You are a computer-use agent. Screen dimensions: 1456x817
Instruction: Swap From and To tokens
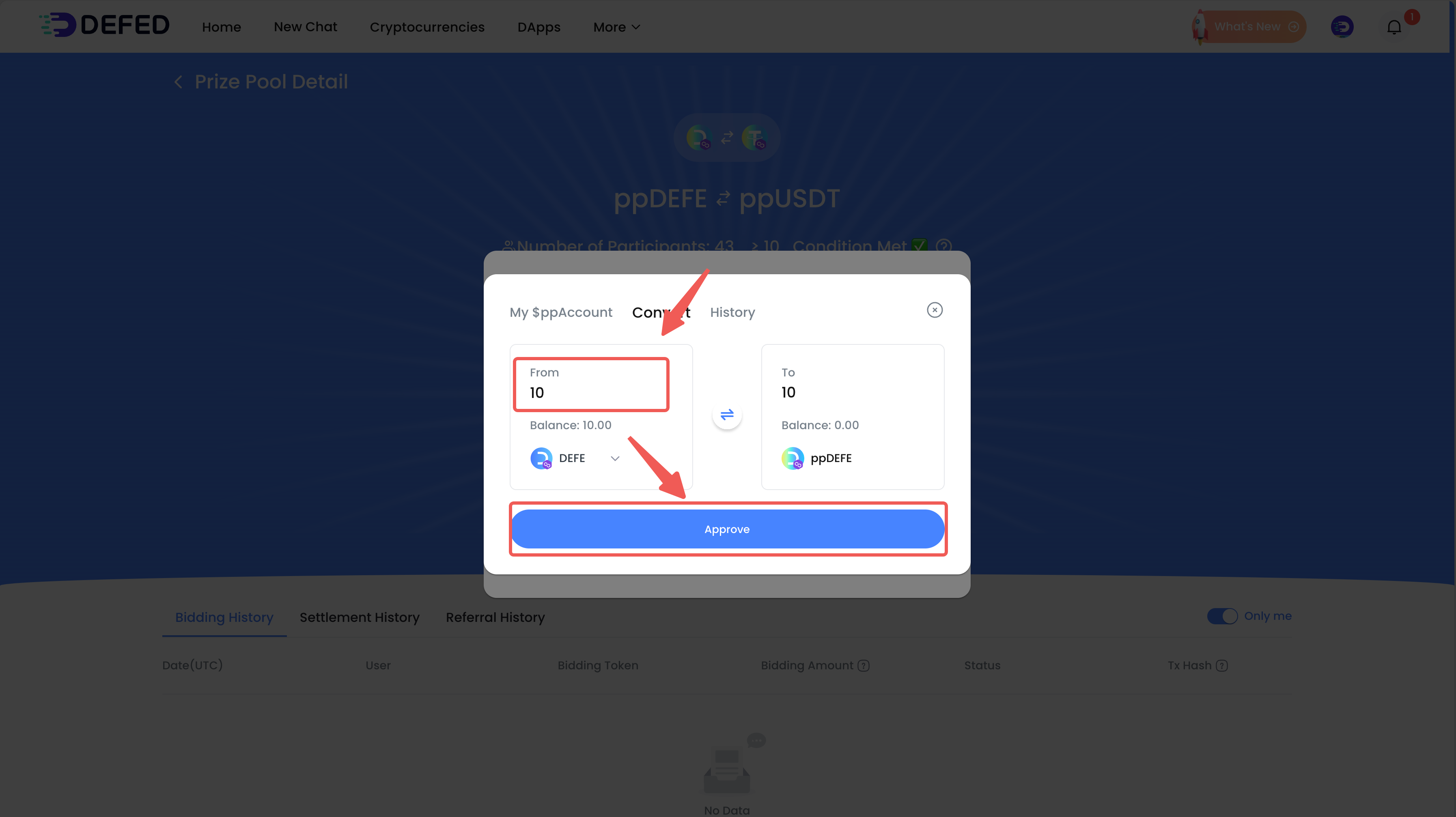[x=727, y=415]
